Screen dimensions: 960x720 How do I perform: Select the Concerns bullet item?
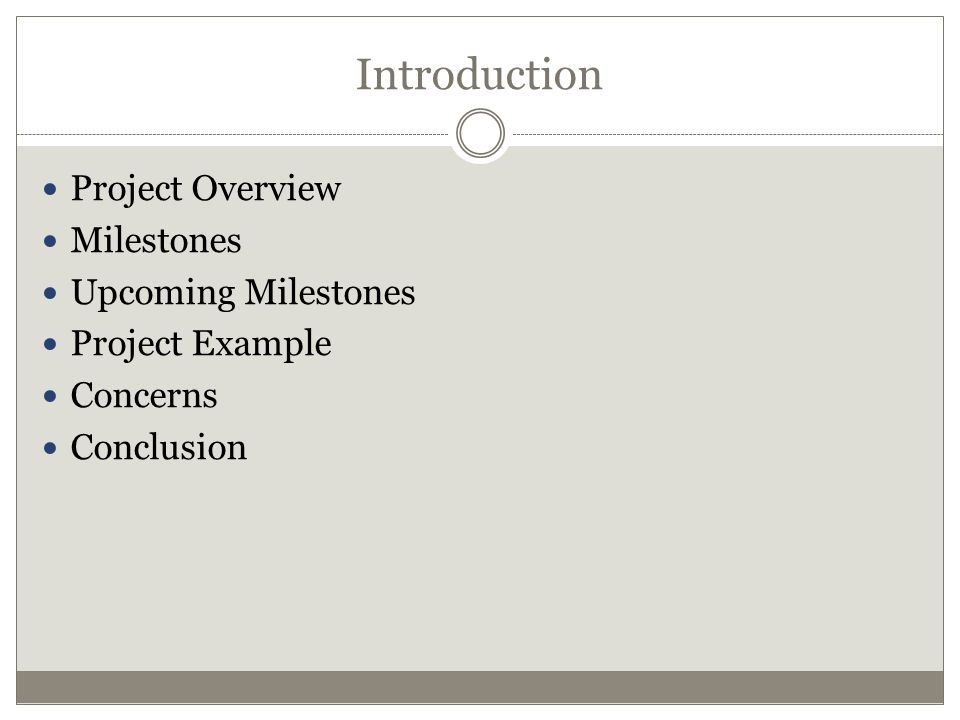coord(144,396)
